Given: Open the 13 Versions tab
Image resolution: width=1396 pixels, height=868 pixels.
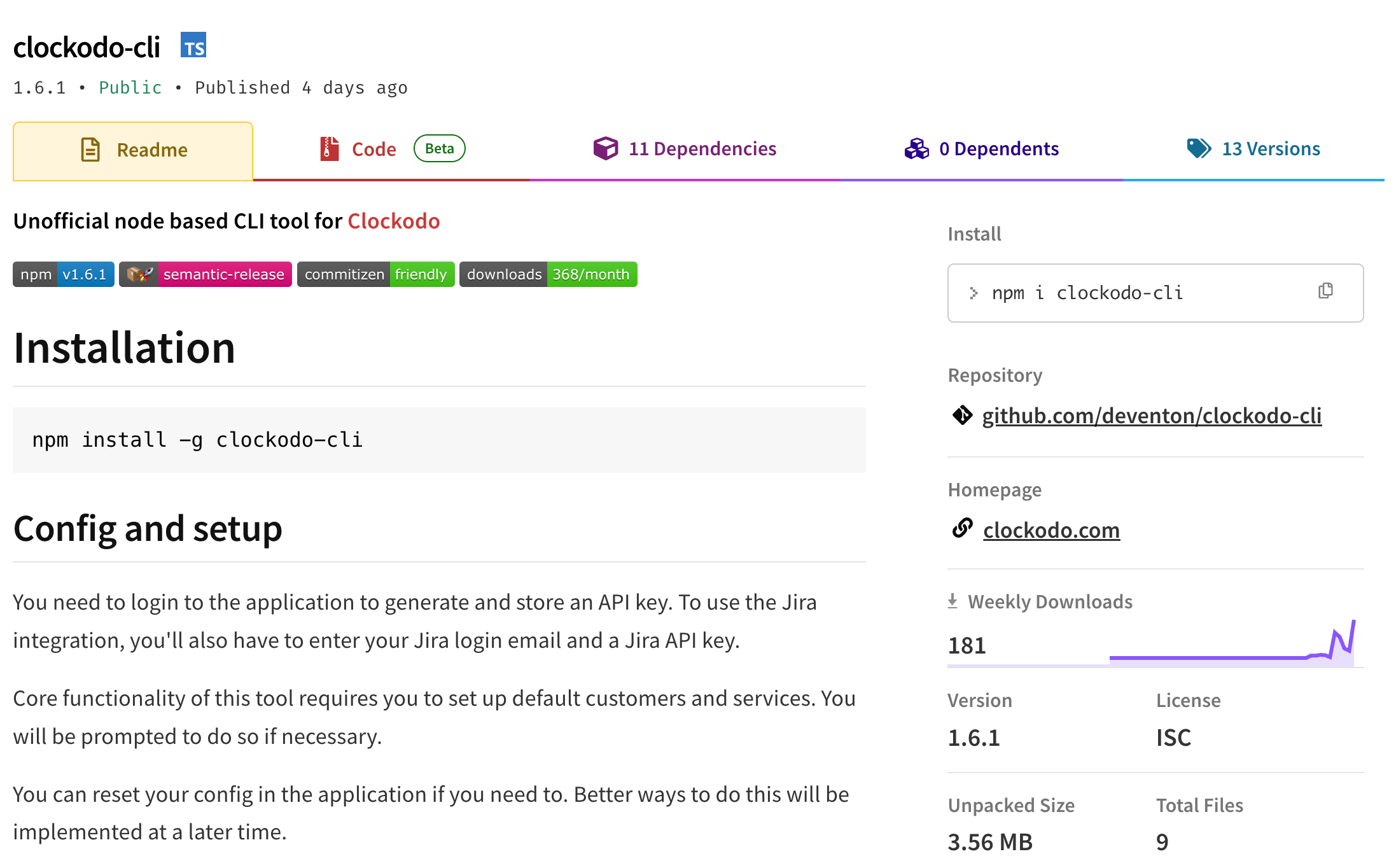Looking at the screenshot, I should 1253,149.
